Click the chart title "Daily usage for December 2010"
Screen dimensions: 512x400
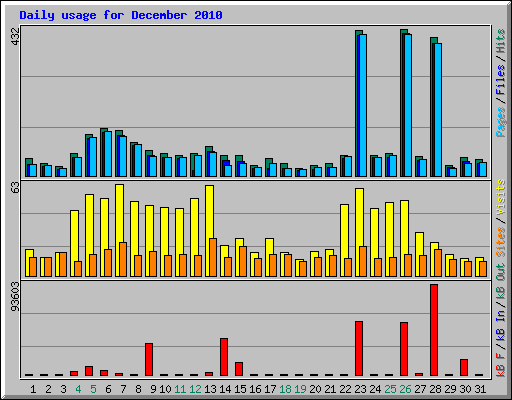(x=121, y=15)
